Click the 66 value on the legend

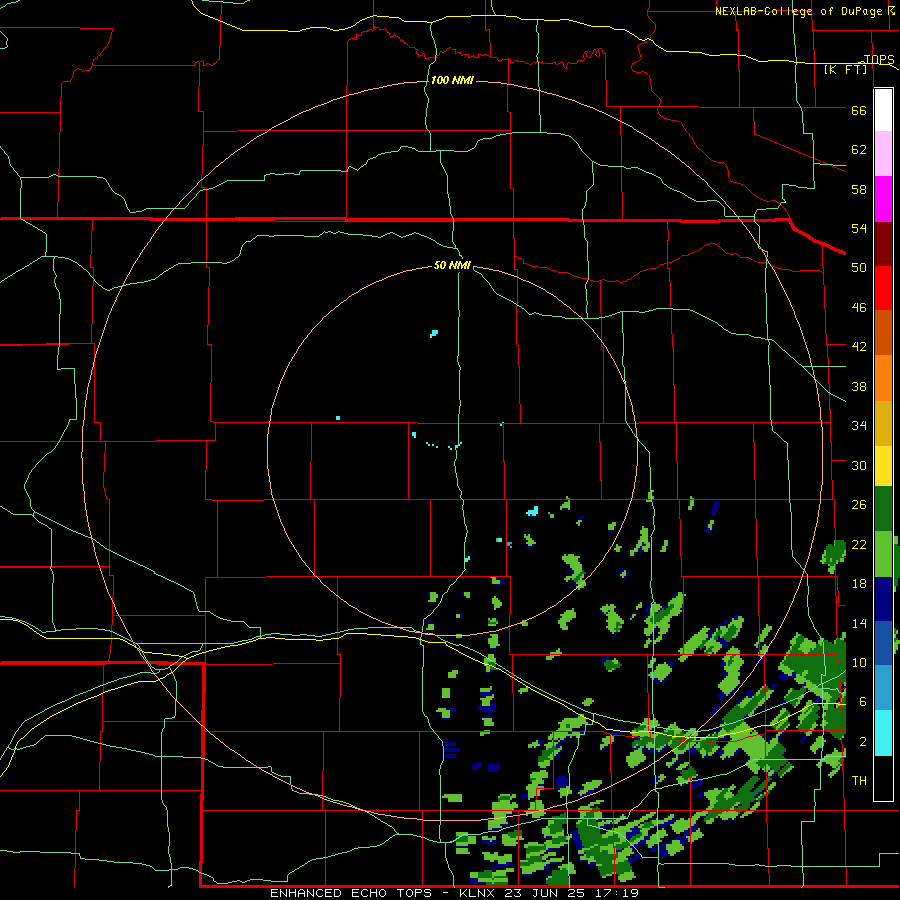[859, 110]
